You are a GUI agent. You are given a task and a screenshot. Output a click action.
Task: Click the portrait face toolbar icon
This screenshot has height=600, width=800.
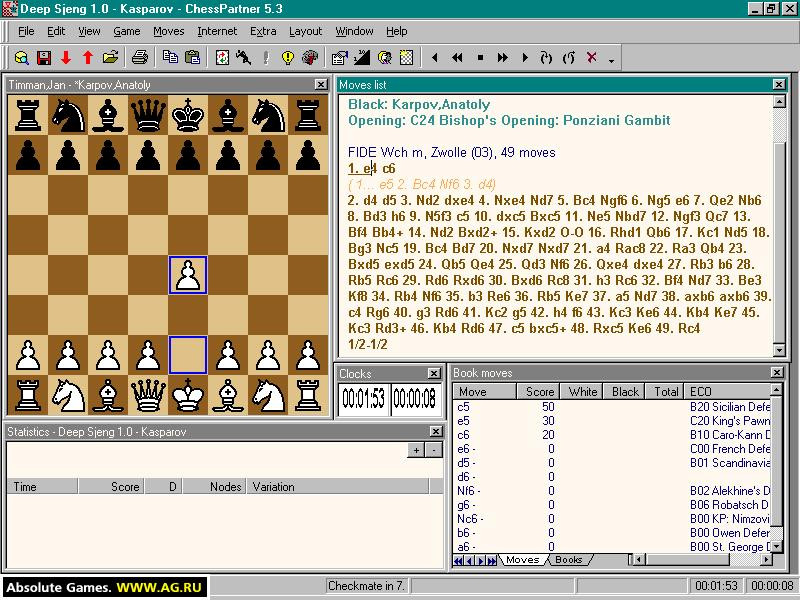384,57
